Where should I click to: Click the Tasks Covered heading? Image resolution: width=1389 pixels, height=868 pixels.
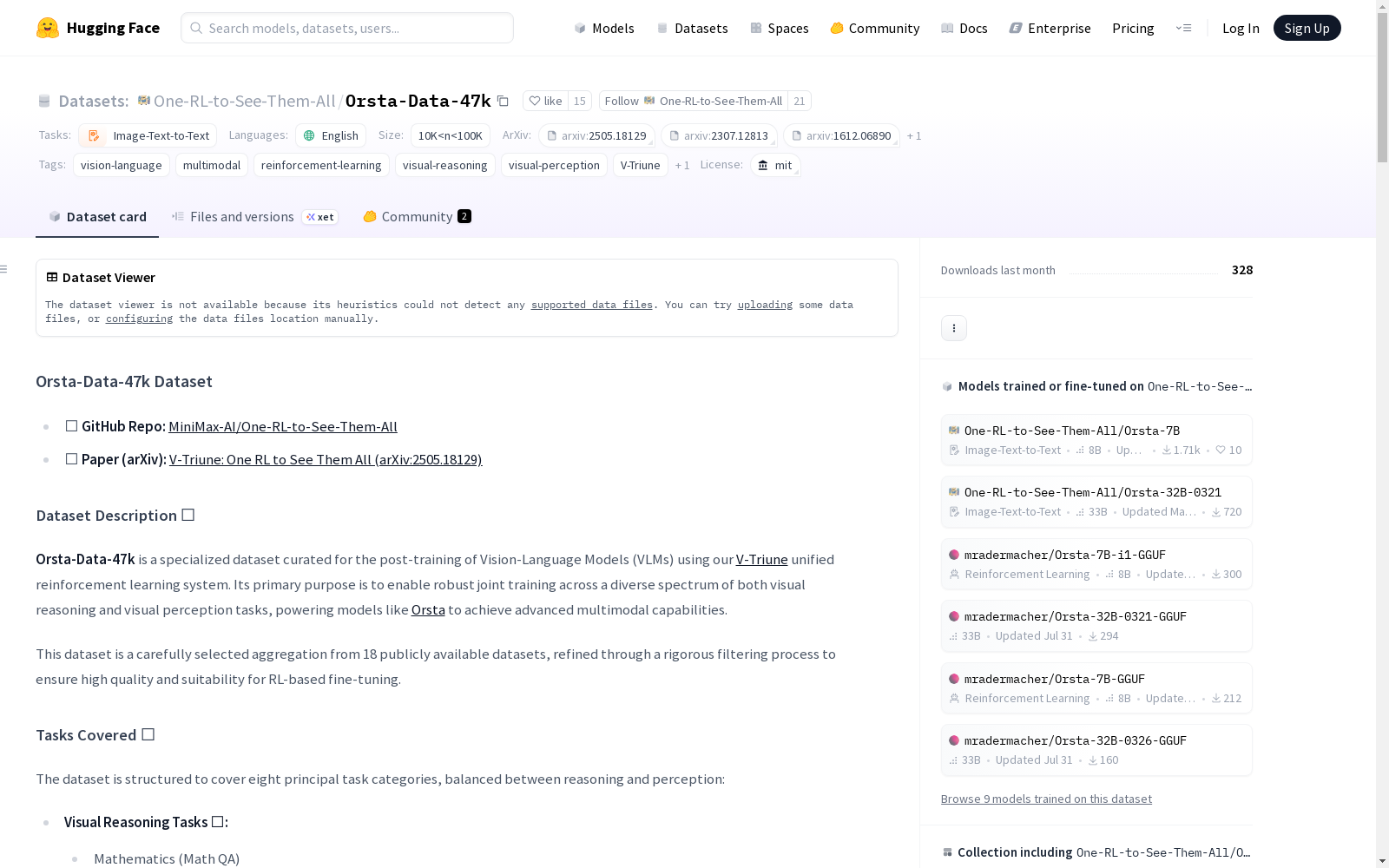[95, 735]
